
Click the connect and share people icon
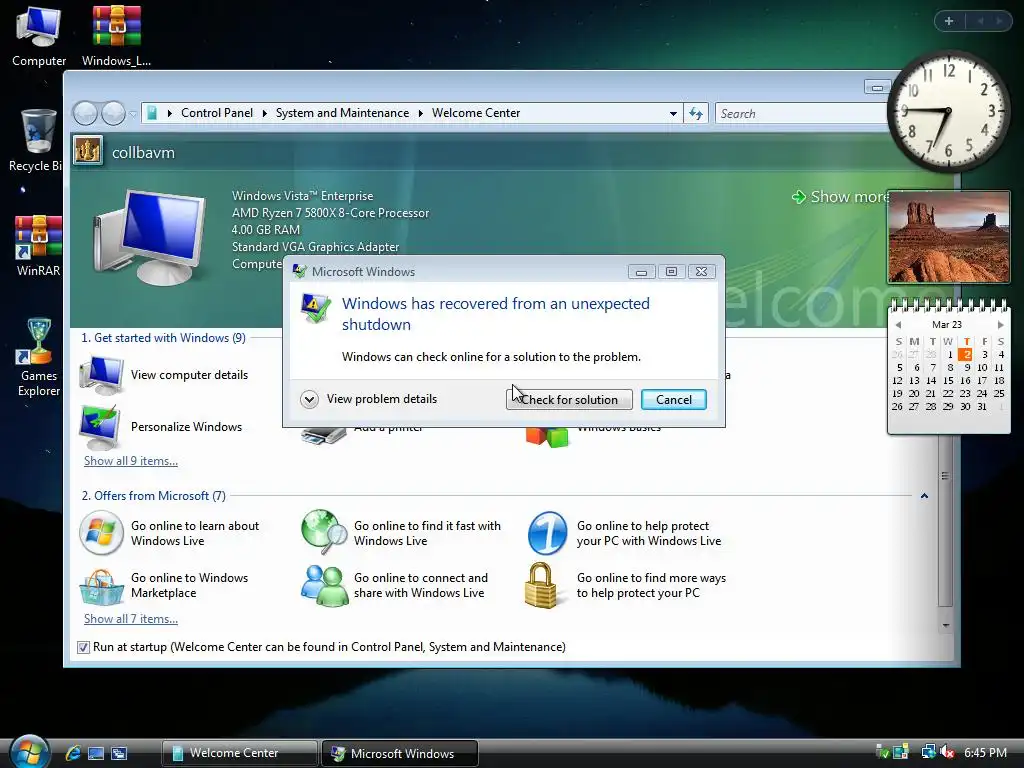(x=324, y=586)
